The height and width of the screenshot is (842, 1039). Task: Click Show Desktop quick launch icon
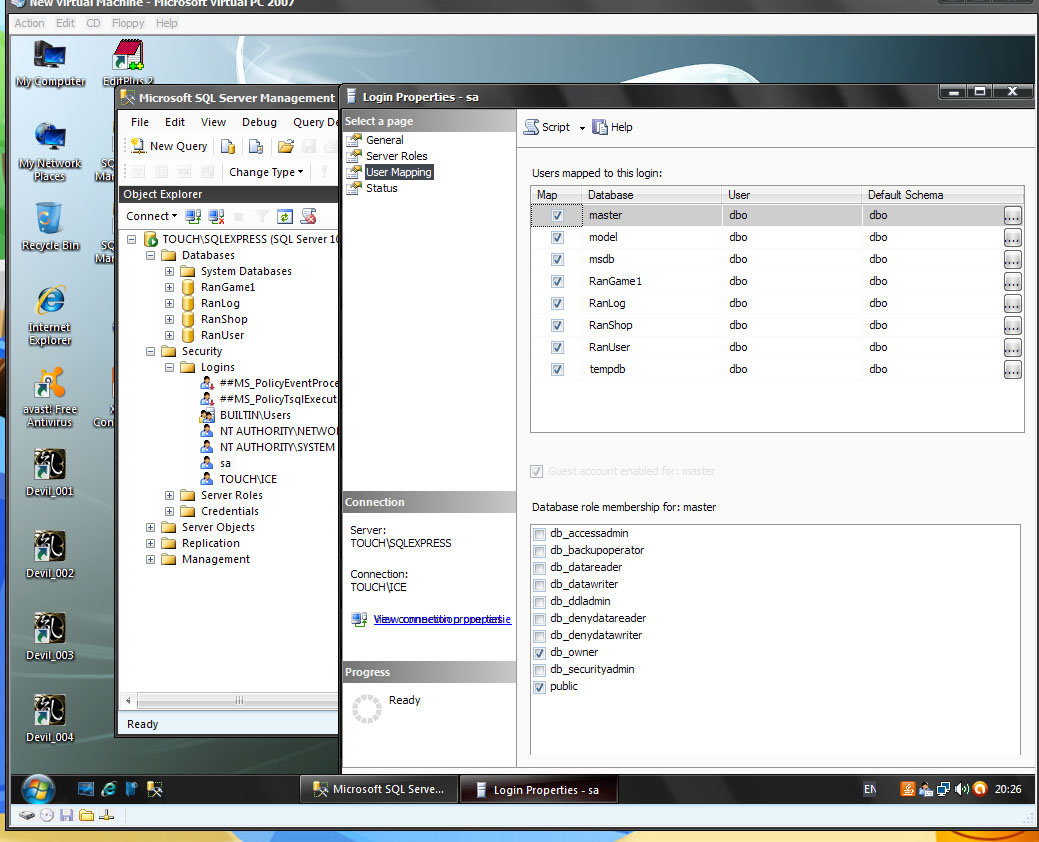(85, 789)
